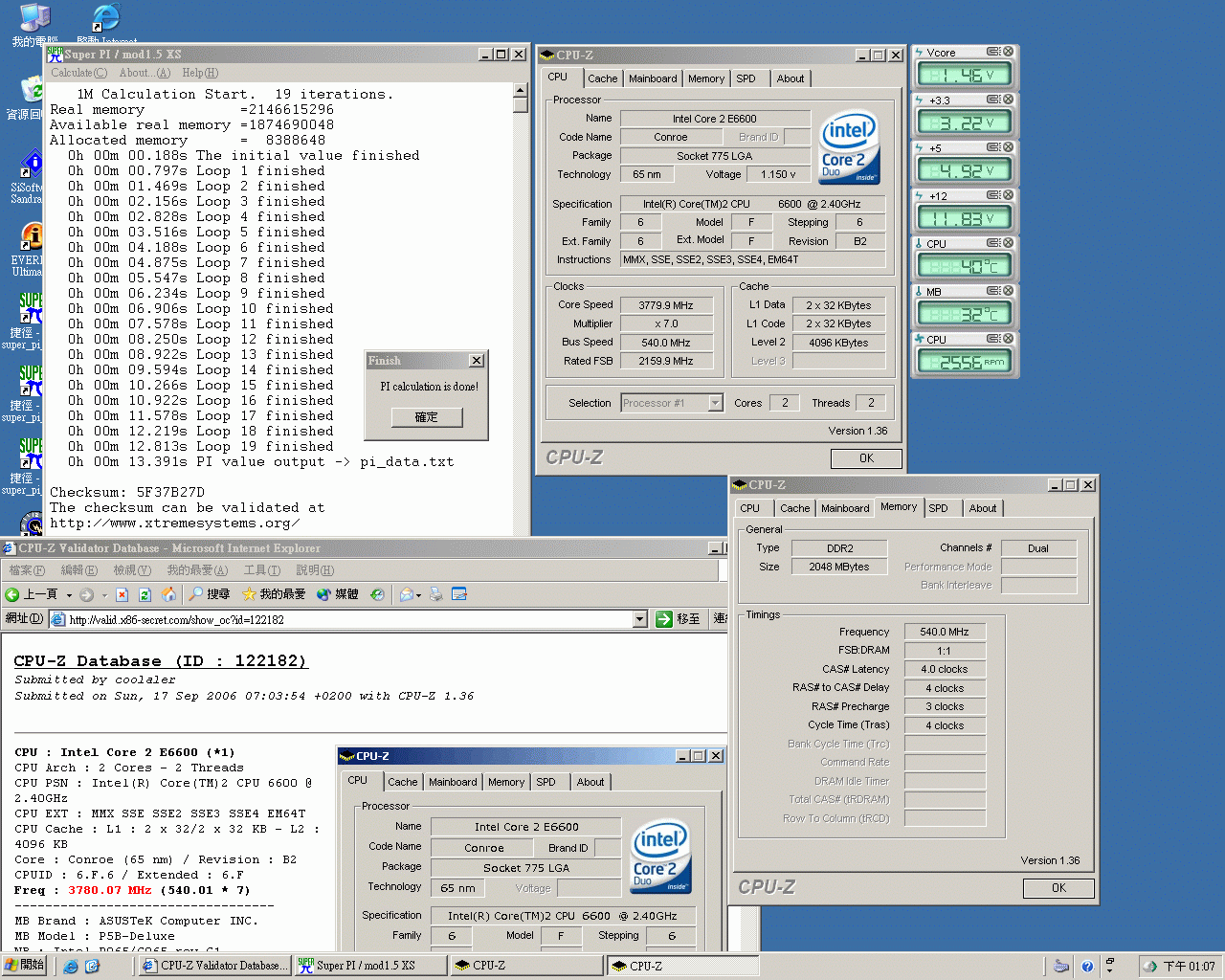The width and height of the screenshot is (1225, 980).
Task: Click IE History icon
Action: click(x=377, y=594)
